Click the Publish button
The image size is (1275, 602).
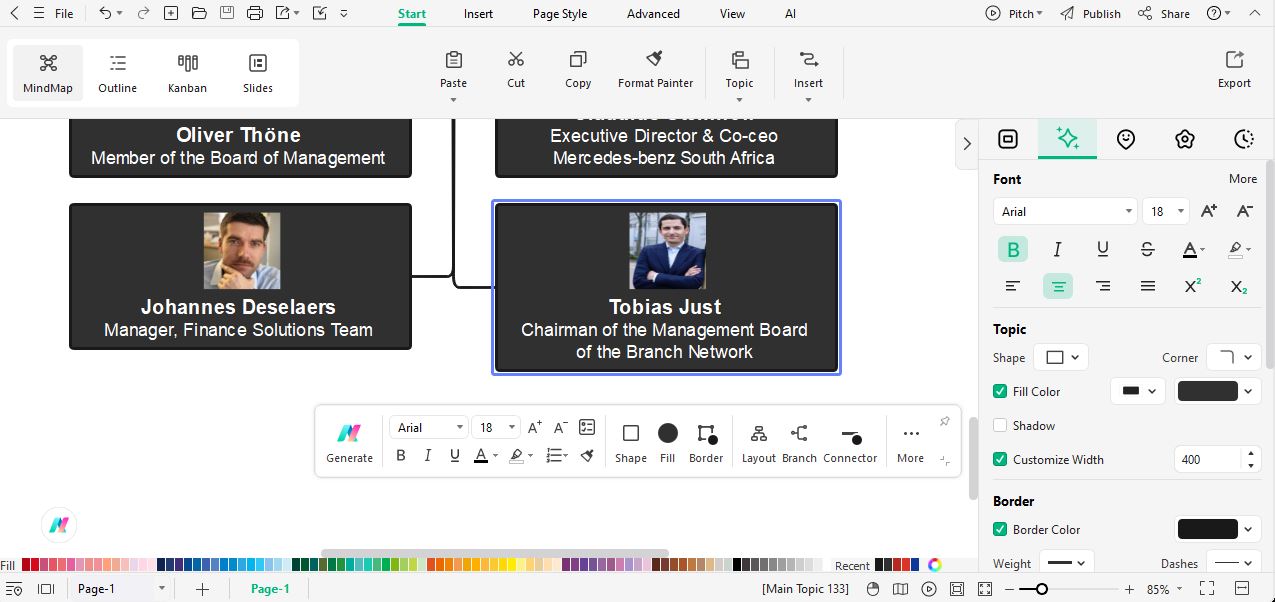[x=1090, y=14]
